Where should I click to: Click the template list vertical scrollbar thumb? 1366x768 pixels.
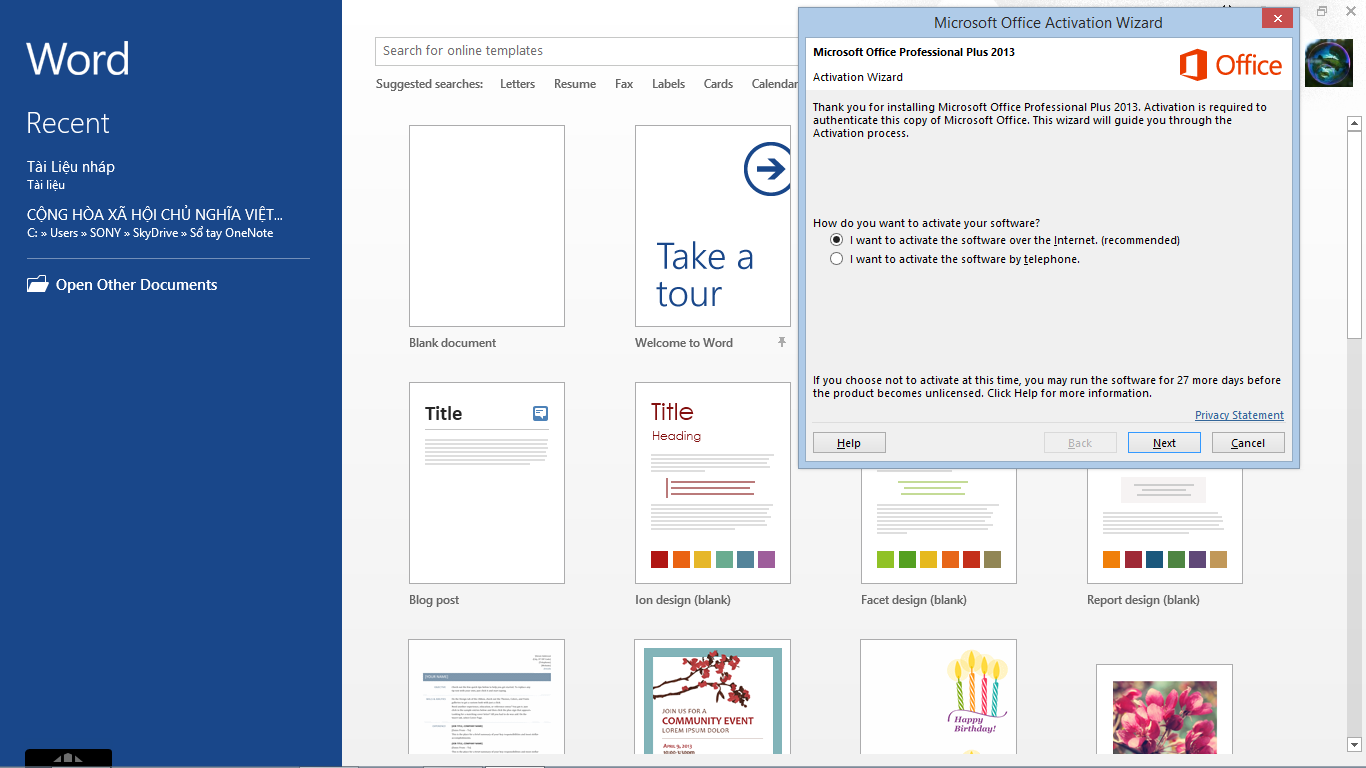click(x=1355, y=235)
